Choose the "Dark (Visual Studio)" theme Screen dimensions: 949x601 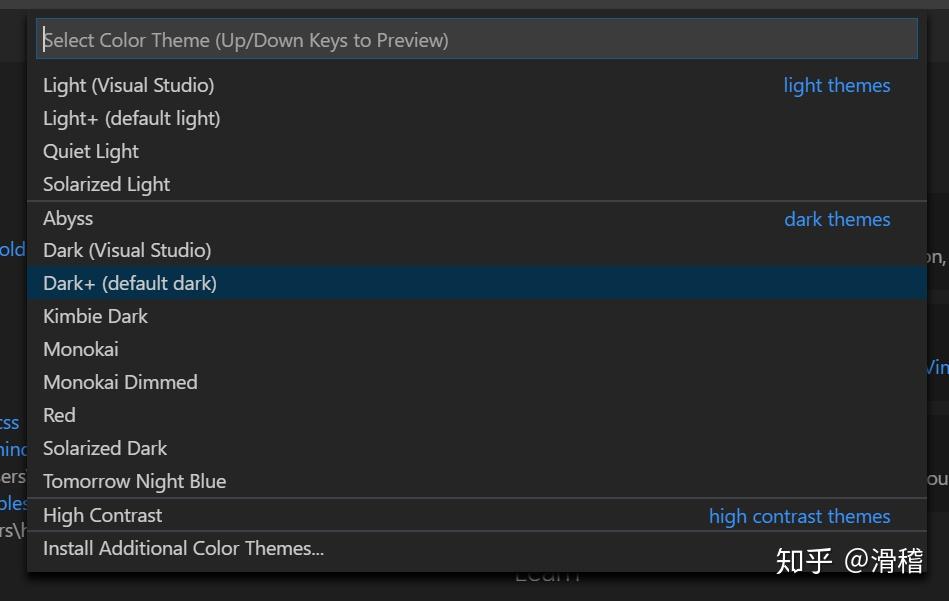coord(126,250)
